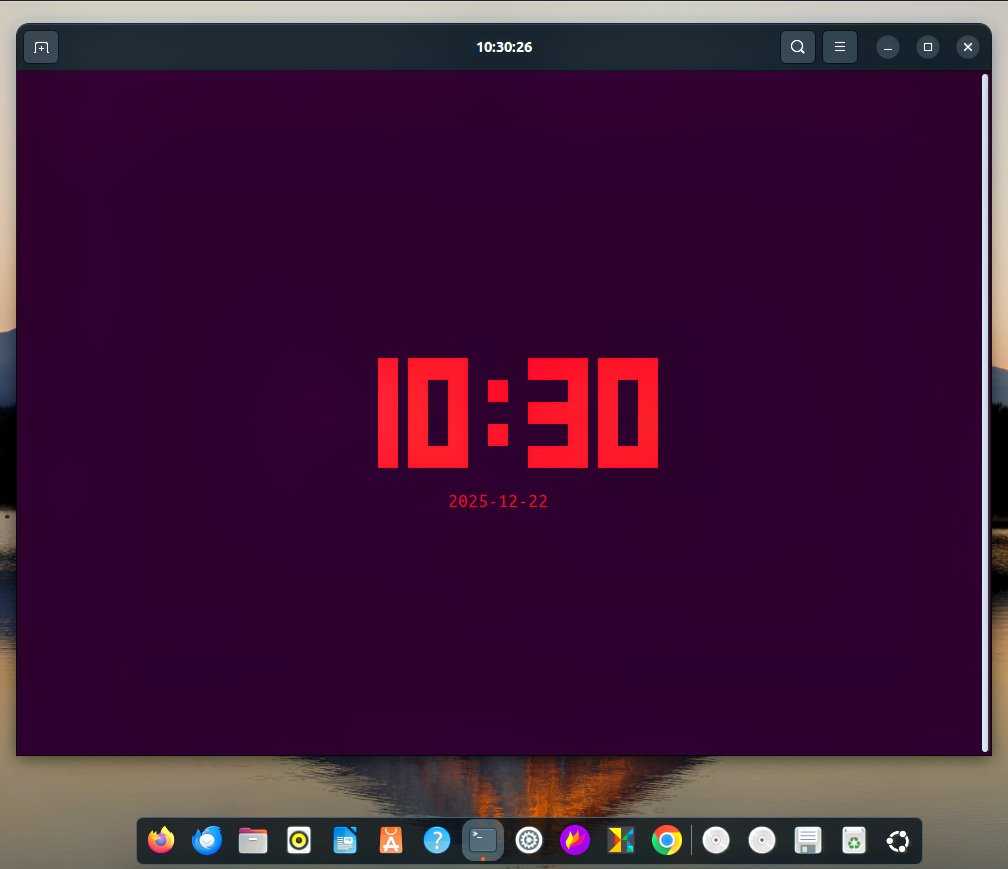Open the Settings gear in dock
Screen dimensions: 1008x869
click(x=529, y=840)
